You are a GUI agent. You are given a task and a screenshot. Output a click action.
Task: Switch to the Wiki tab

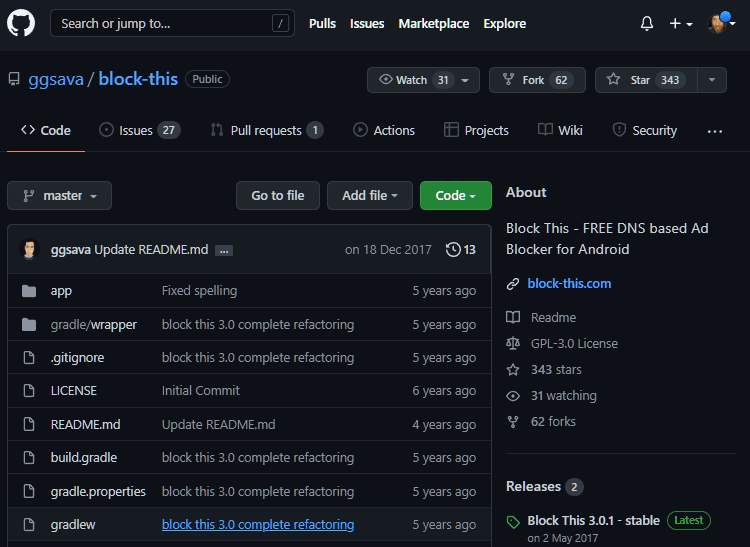(x=560, y=130)
